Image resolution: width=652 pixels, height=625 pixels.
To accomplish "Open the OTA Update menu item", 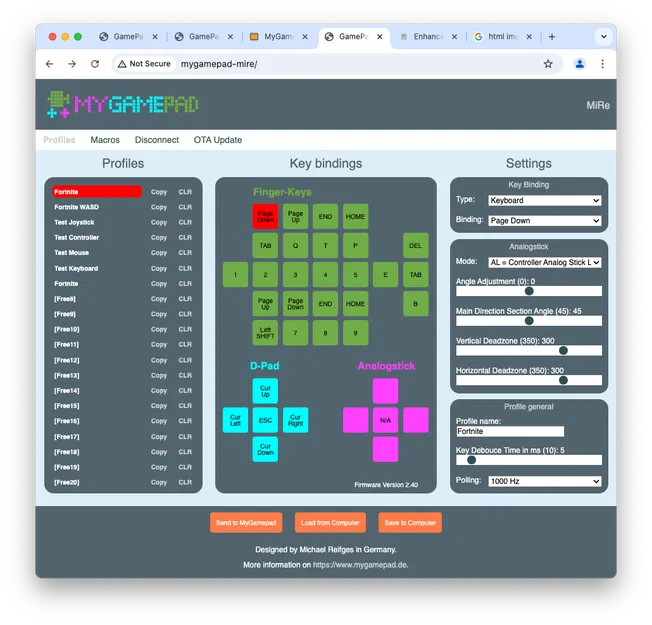I will 218,140.
